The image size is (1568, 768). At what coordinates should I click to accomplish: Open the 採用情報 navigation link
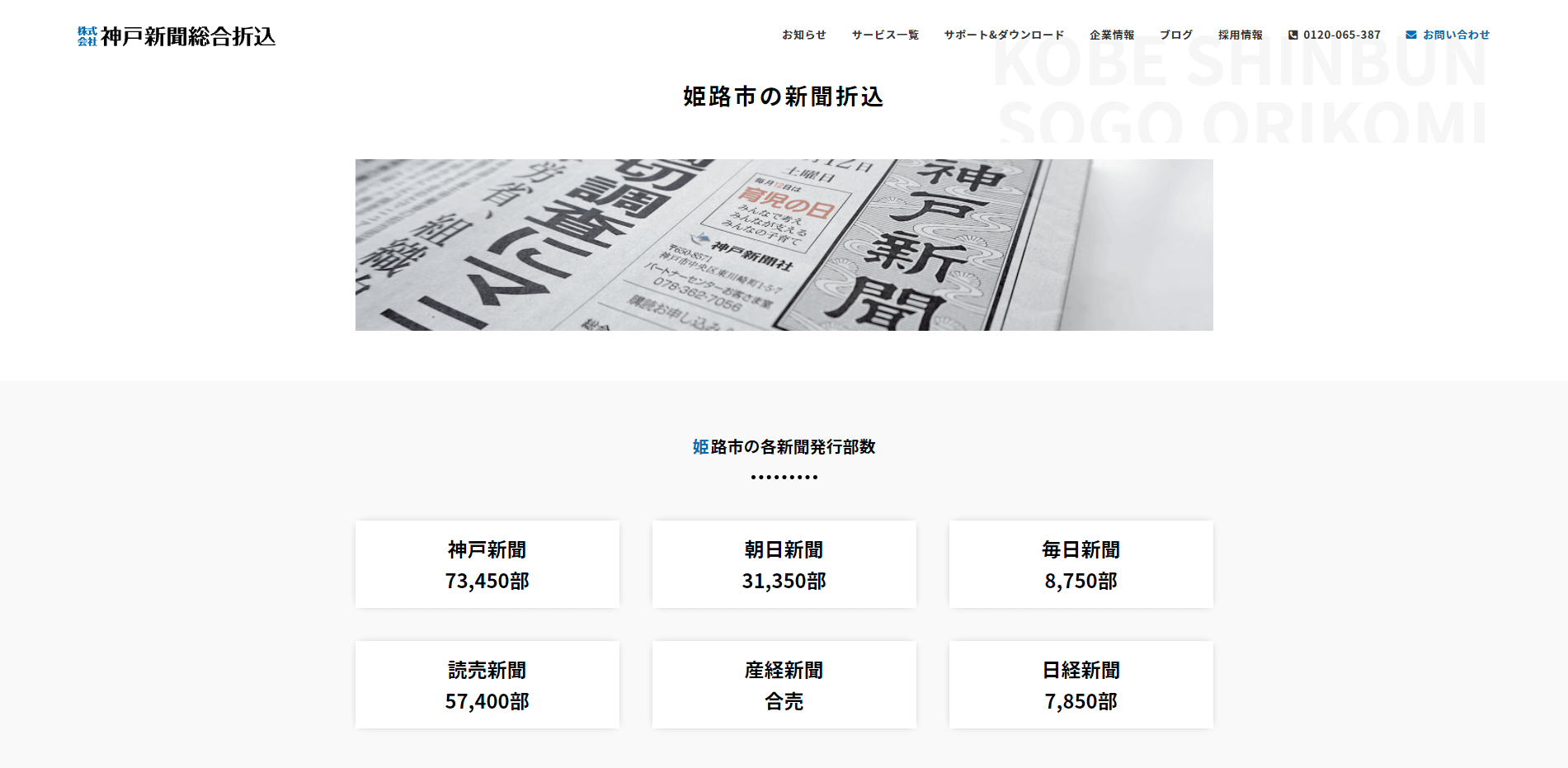1241,35
